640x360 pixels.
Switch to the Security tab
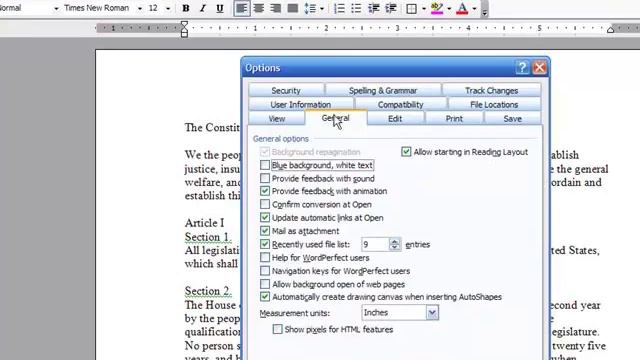[286, 91]
